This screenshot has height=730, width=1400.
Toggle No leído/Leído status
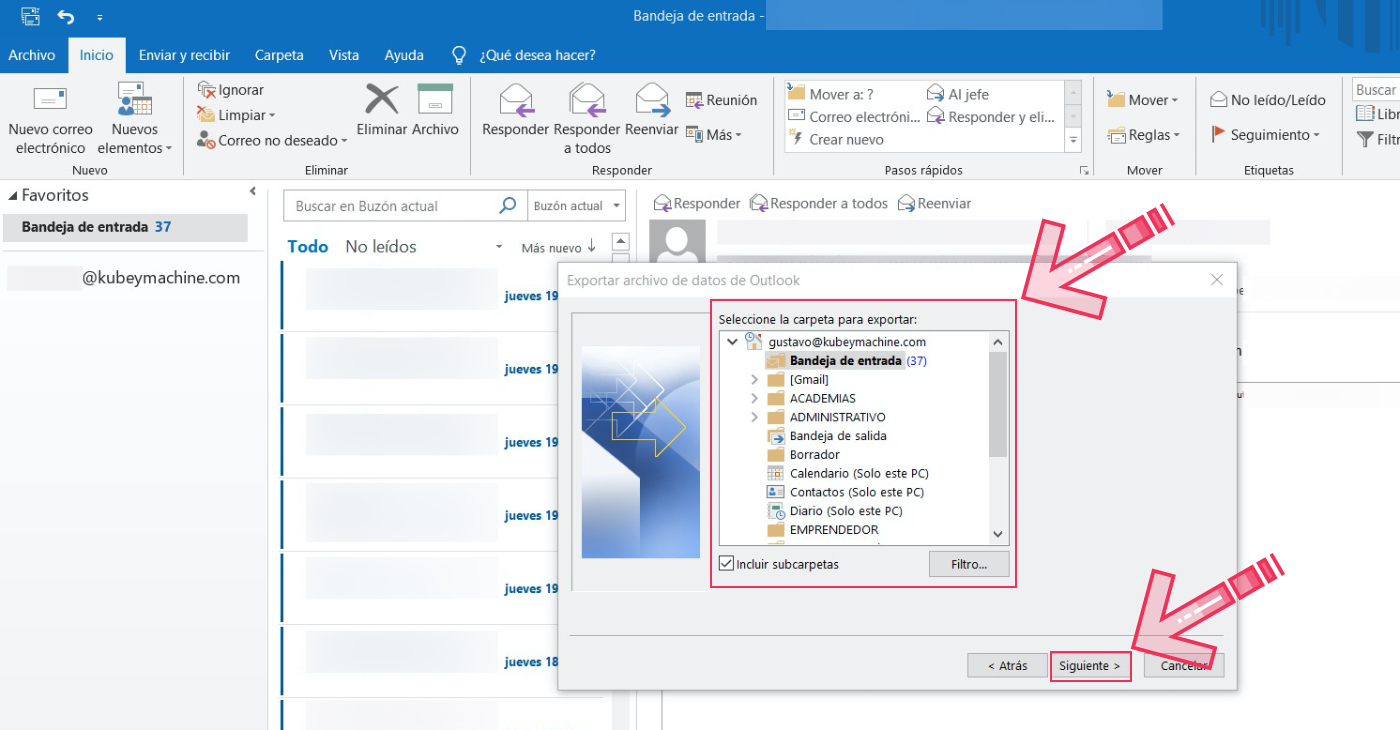(x=1268, y=100)
